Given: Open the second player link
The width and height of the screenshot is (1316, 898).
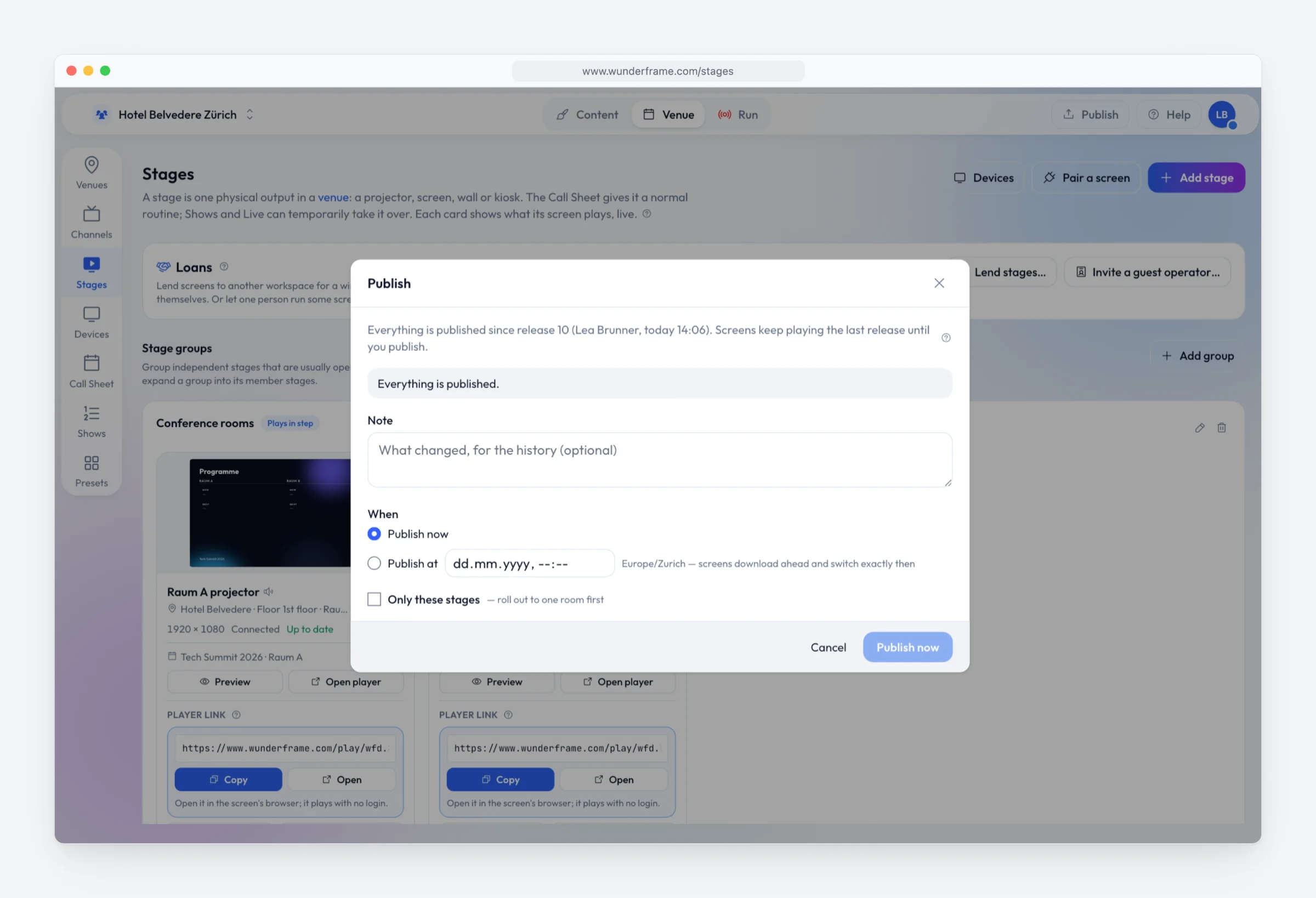Looking at the screenshot, I should (x=614, y=780).
